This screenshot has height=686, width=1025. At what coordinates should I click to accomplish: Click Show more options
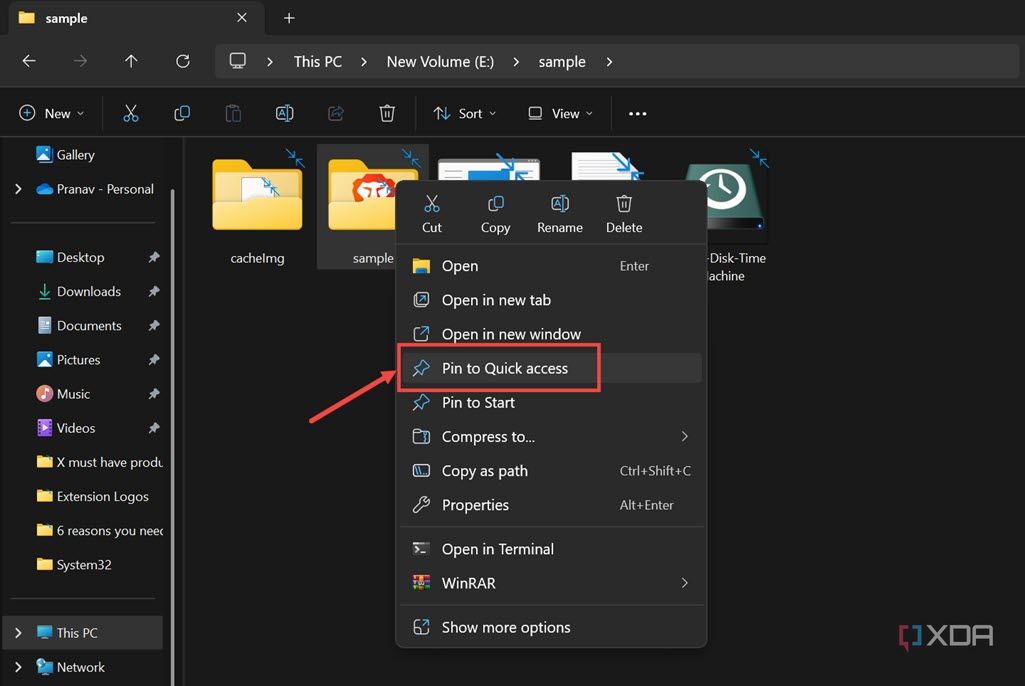pyautogui.click(x=551, y=628)
